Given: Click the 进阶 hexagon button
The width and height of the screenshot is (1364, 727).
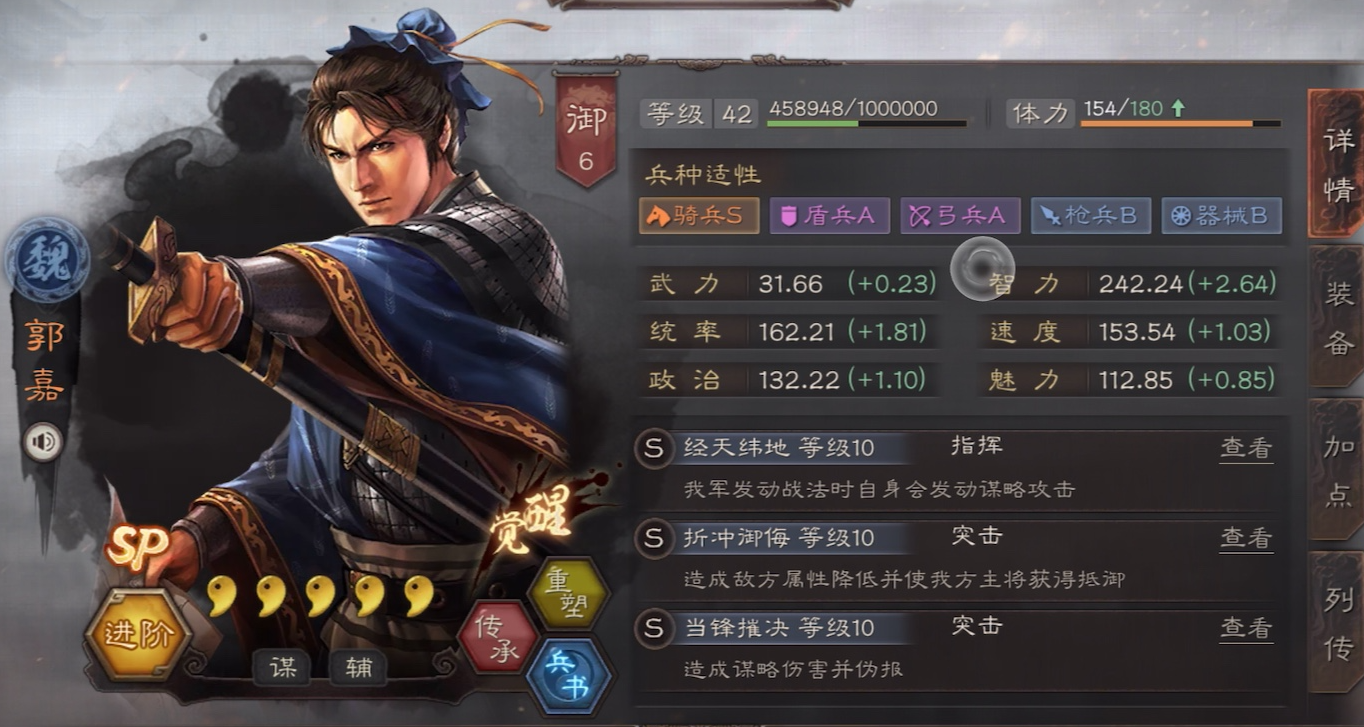Looking at the screenshot, I should point(138,634).
